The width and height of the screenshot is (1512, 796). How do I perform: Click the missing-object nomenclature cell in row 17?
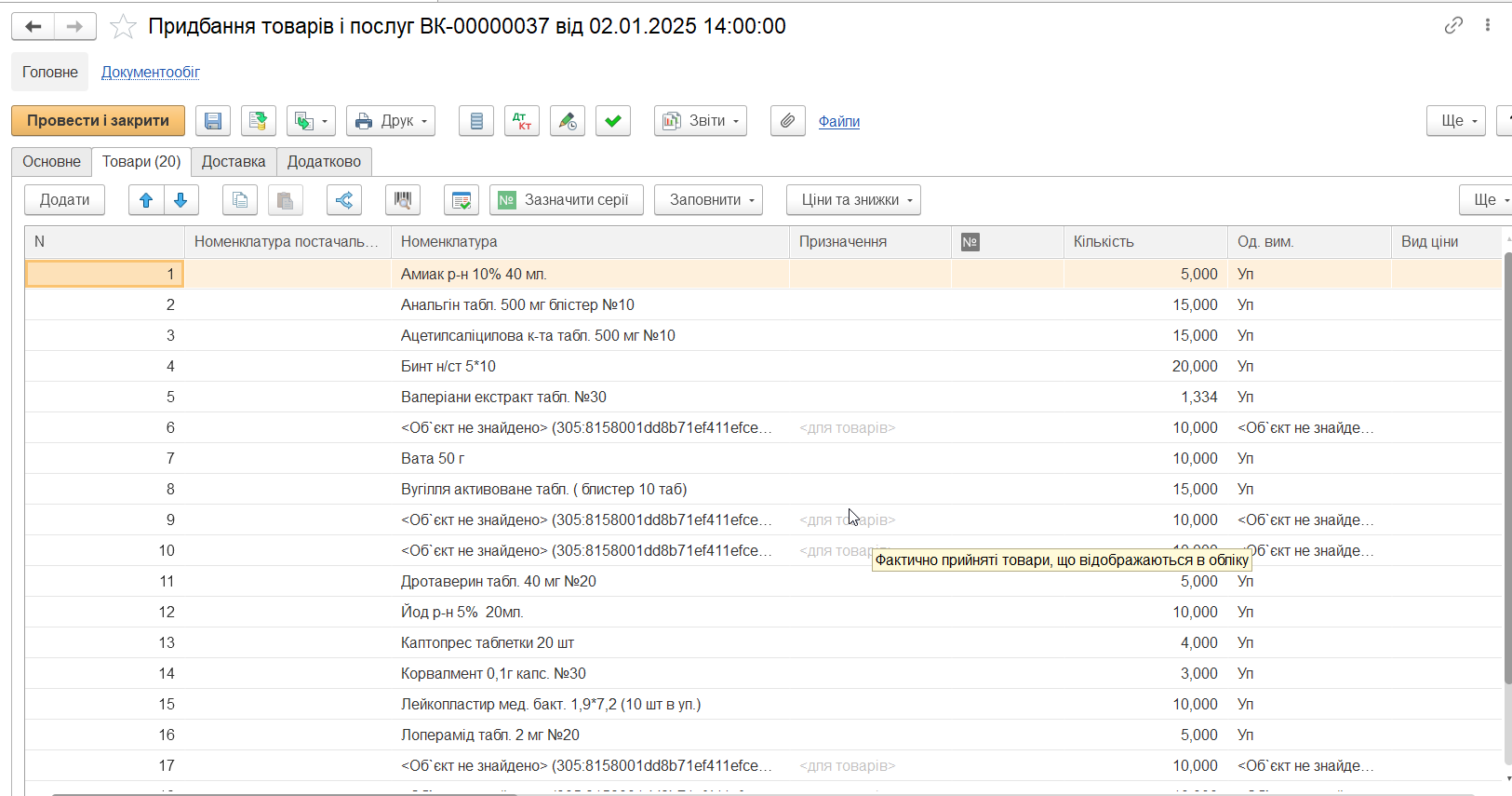(590, 765)
